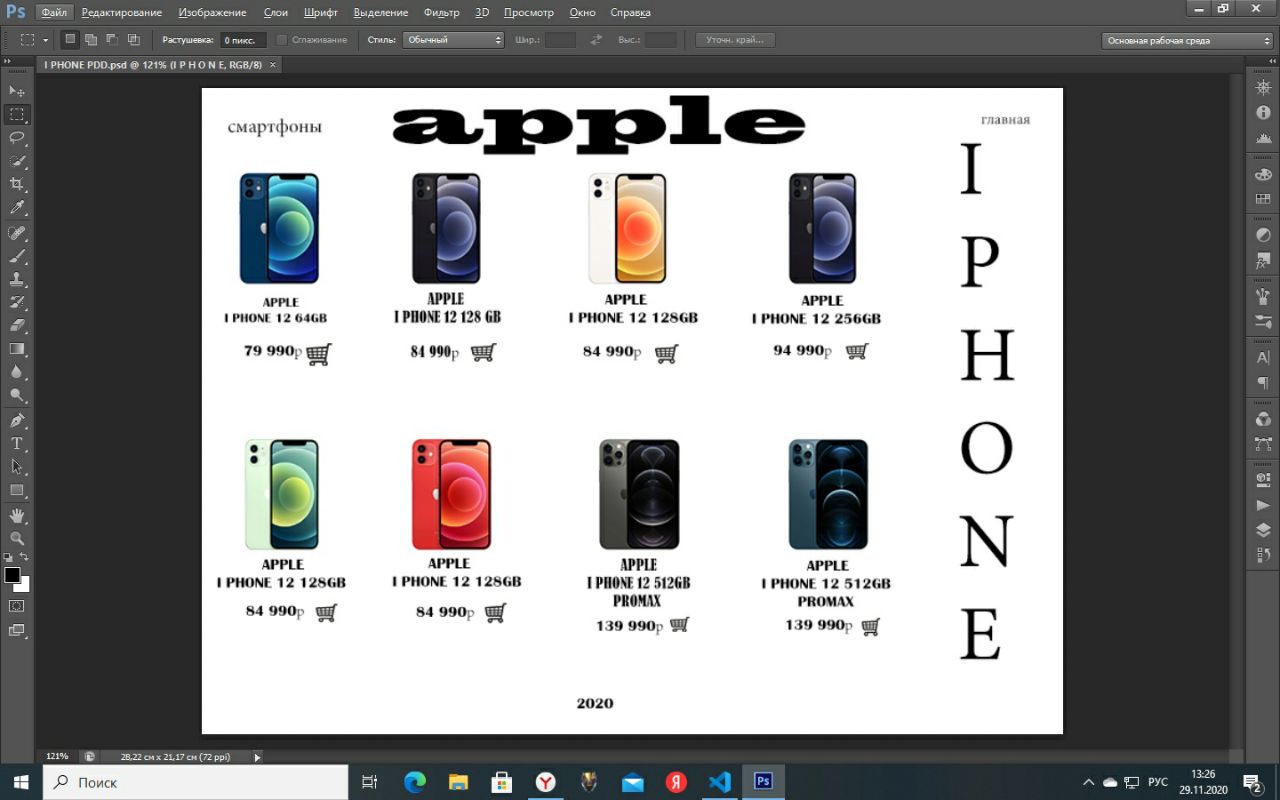Select the Quick Selection tool
Image resolution: width=1280 pixels, height=800 pixels.
pos(17,161)
